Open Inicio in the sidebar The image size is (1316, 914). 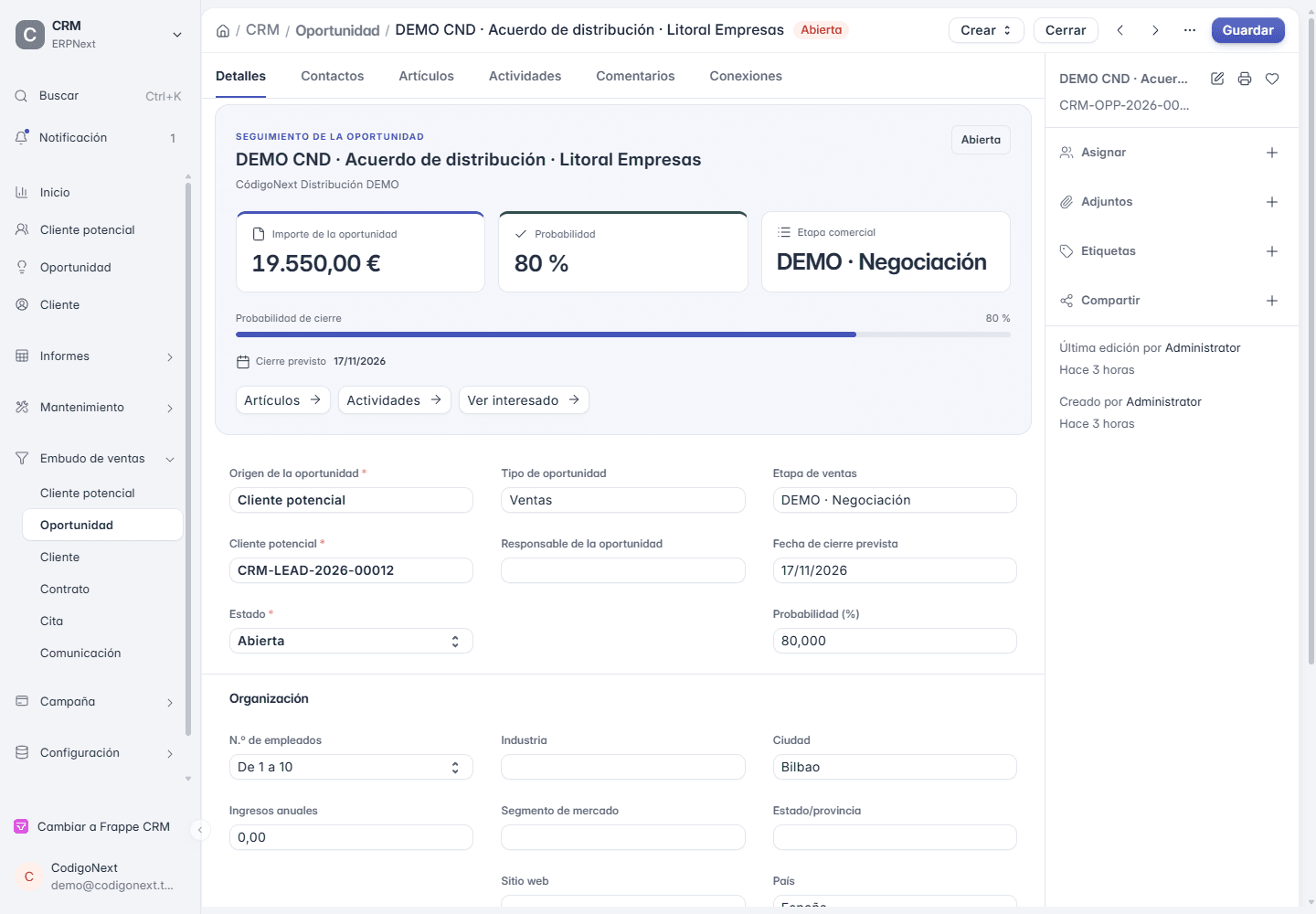pyautogui.click(x=99, y=193)
